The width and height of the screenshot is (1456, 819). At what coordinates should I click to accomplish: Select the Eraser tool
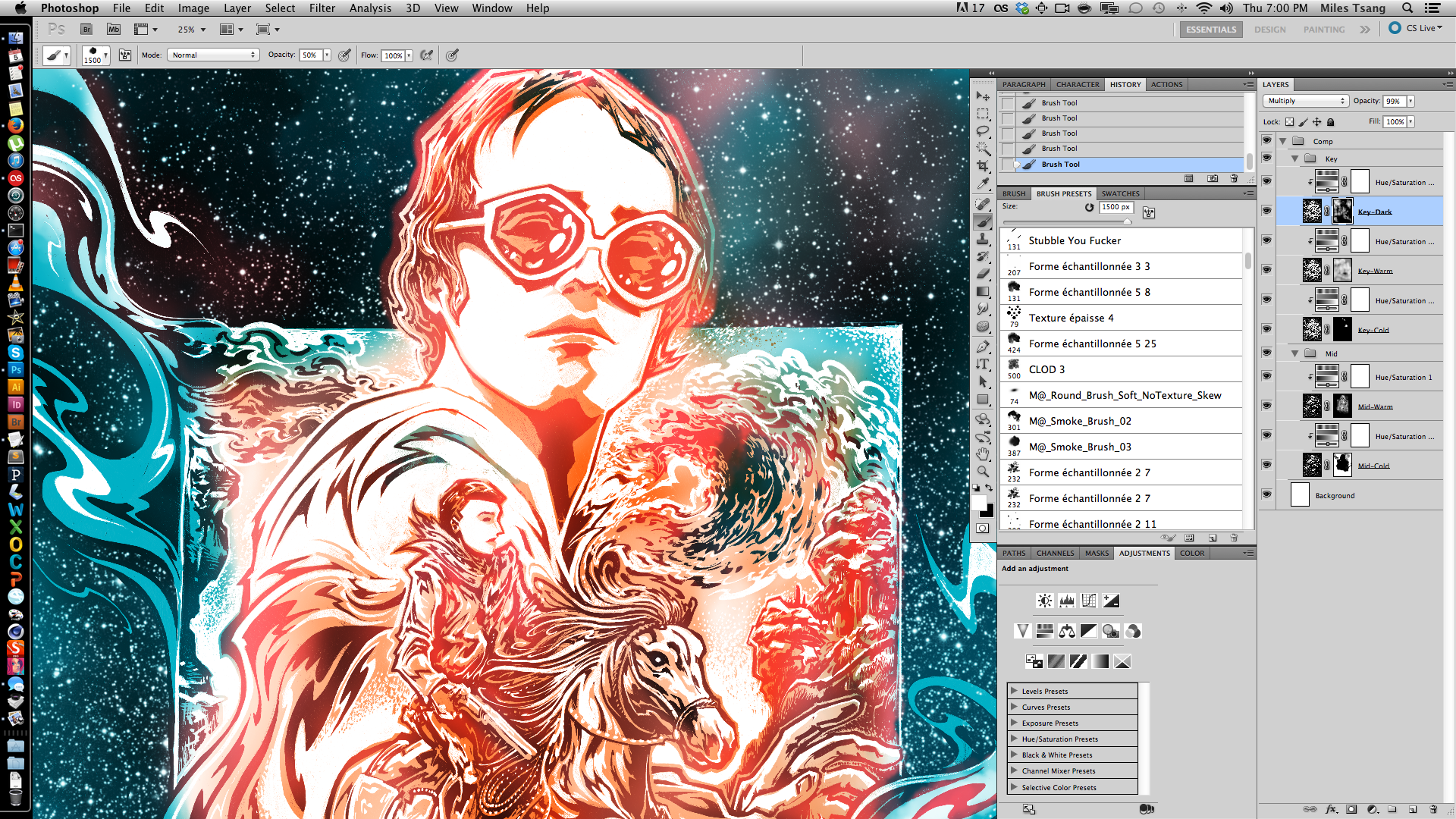(x=983, y=274)
